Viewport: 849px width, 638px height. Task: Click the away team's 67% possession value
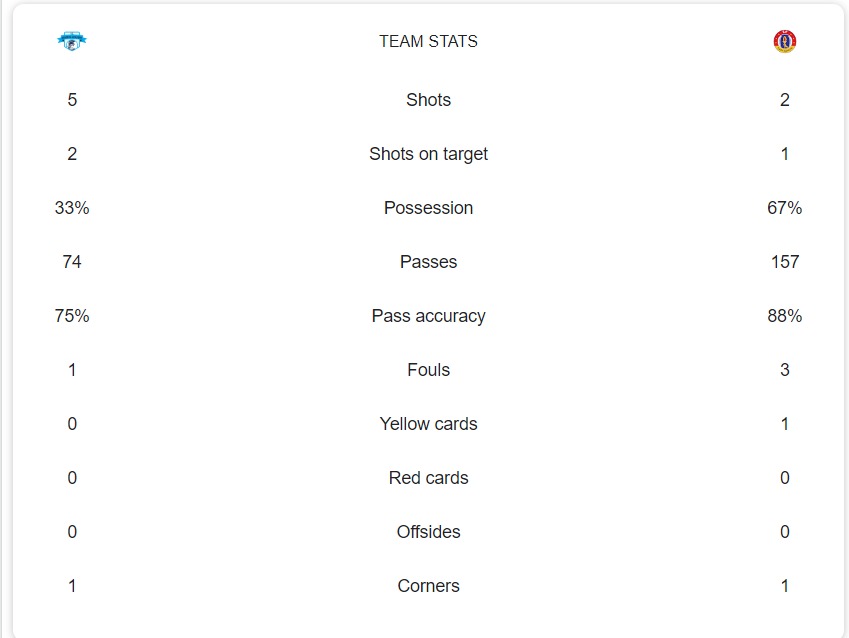(785, 208)
